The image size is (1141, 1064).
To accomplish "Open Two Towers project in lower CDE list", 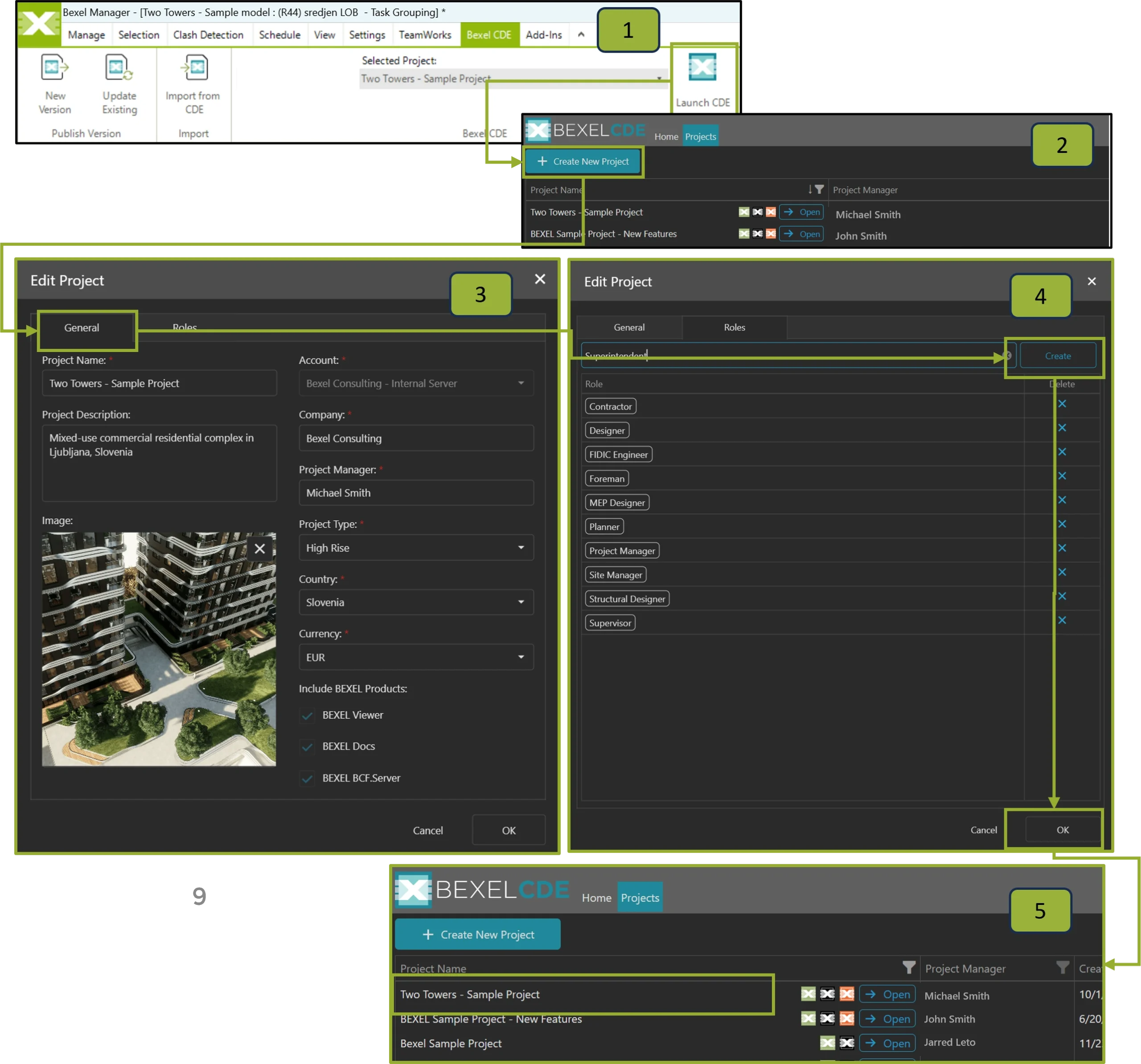I will tap(887, 994).
